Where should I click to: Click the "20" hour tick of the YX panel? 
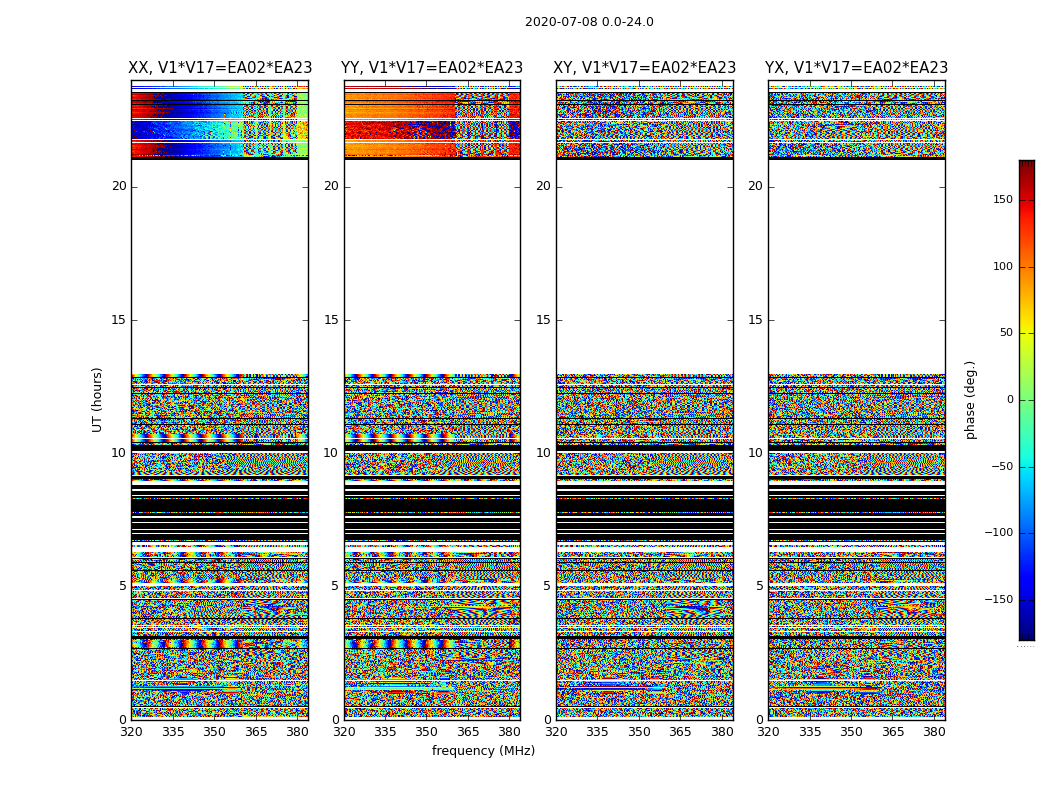pyautogui.click(x=756, y=187)
